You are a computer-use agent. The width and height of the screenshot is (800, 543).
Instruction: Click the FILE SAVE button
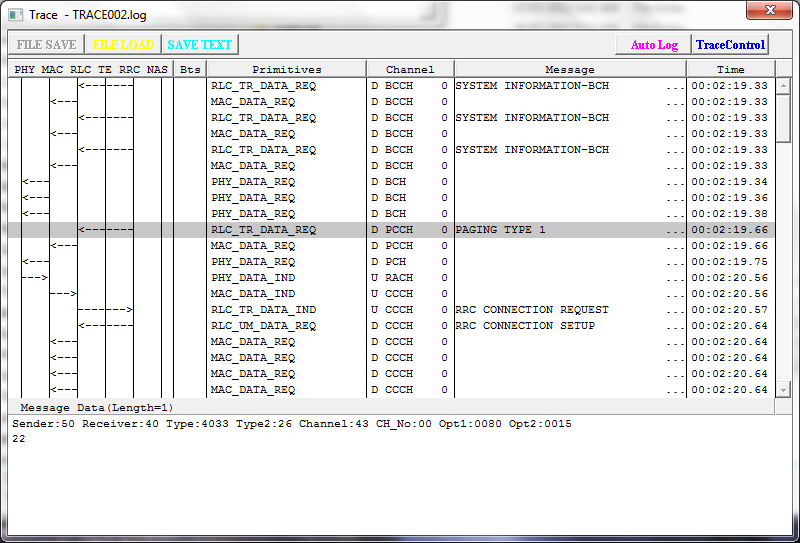click(46, 44)
